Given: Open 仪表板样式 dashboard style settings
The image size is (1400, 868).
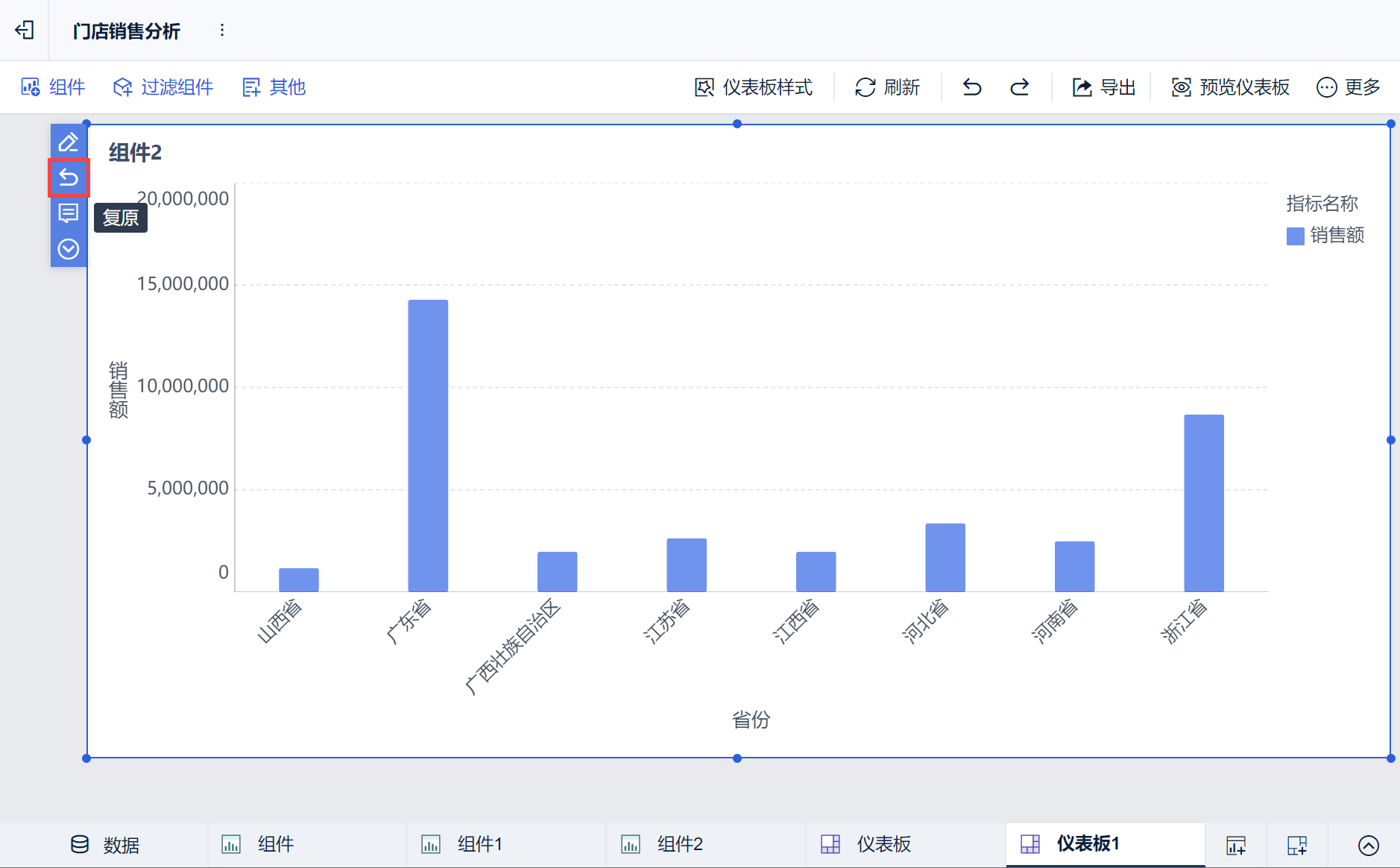Looking at the screenshot, I should tap(753, 87).
